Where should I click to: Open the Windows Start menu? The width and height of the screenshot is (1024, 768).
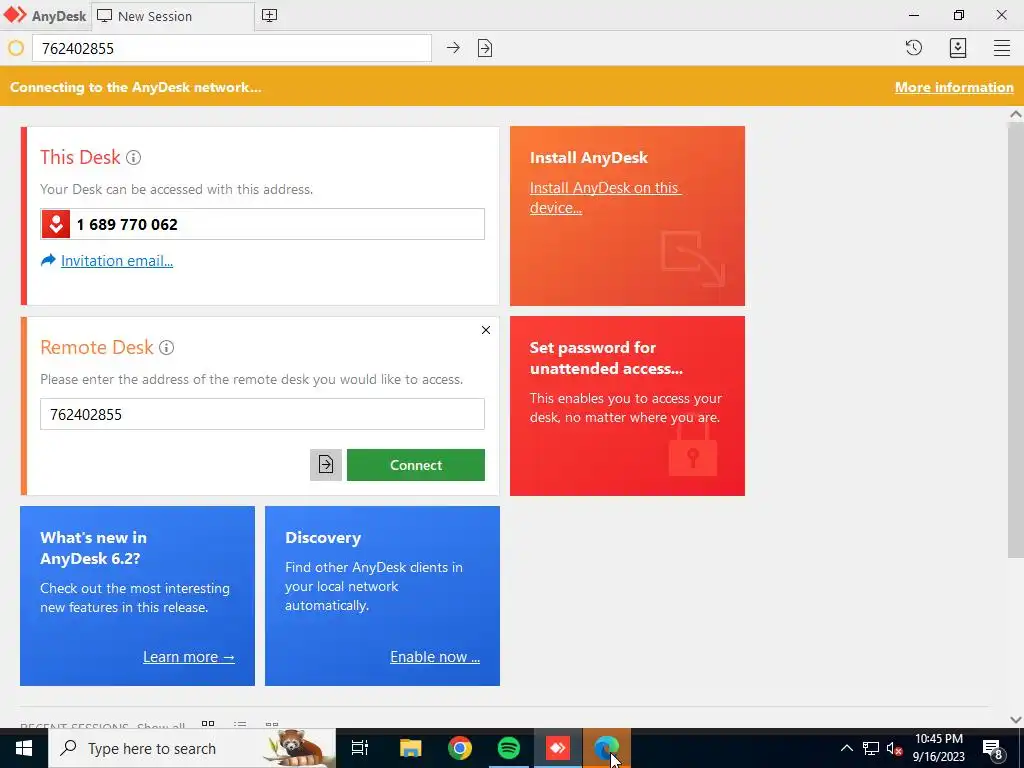24,748
